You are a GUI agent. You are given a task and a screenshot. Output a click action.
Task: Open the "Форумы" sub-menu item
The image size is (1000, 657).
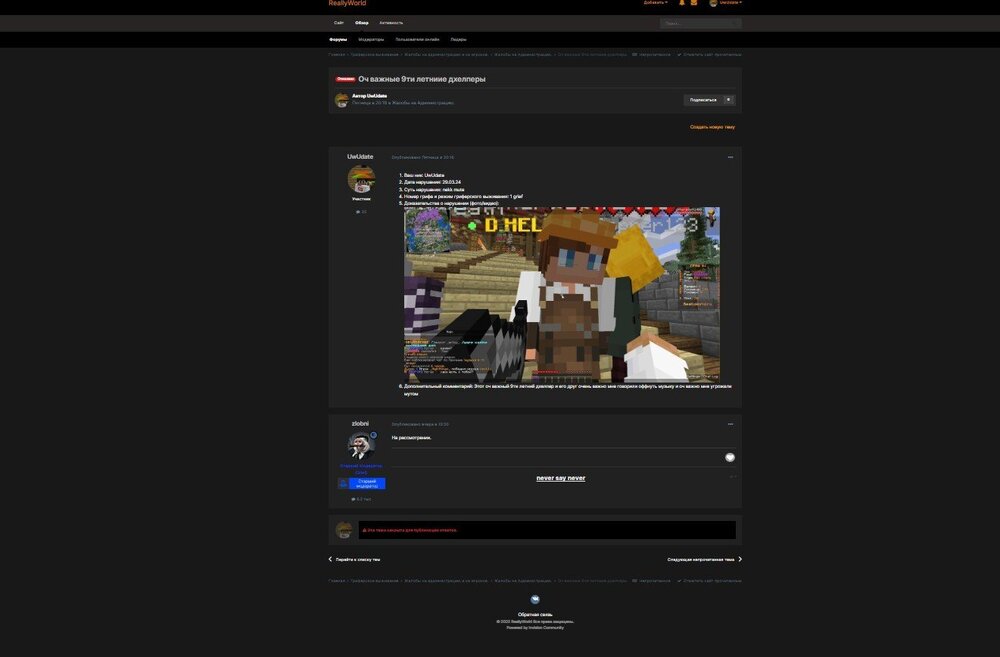coord(338,40)
